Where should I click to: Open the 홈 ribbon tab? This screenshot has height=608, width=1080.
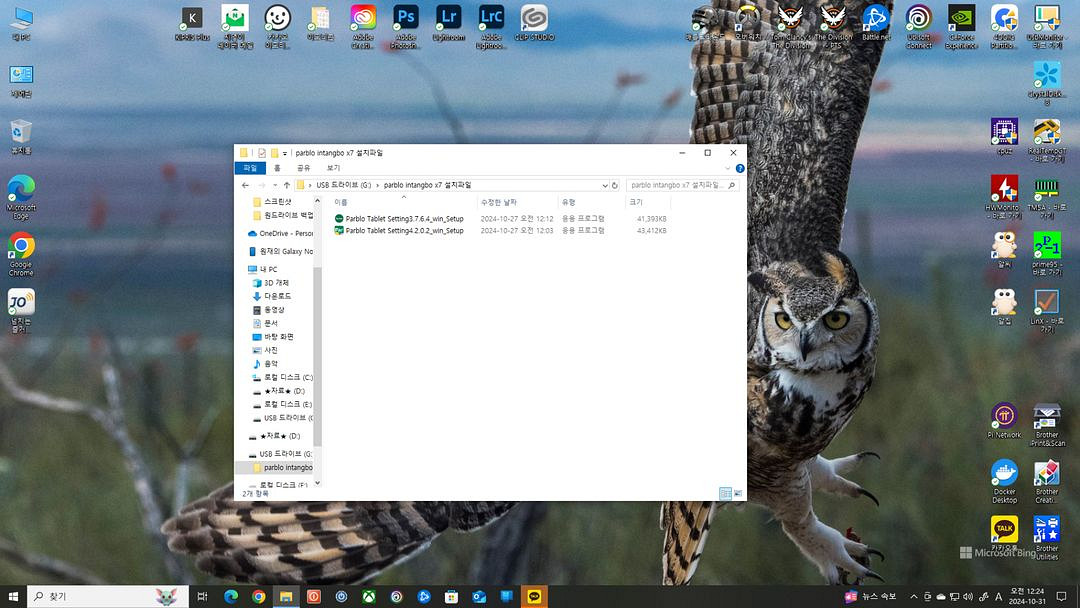coord(277,168)
